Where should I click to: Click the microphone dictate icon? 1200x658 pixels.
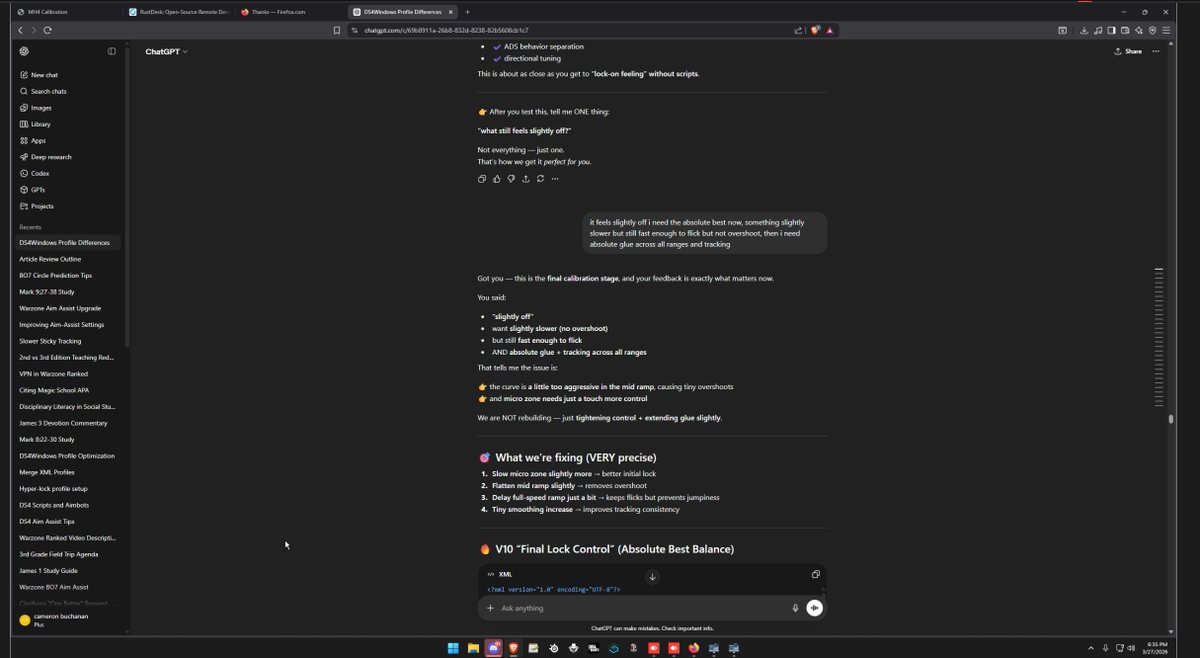[796, 608]
